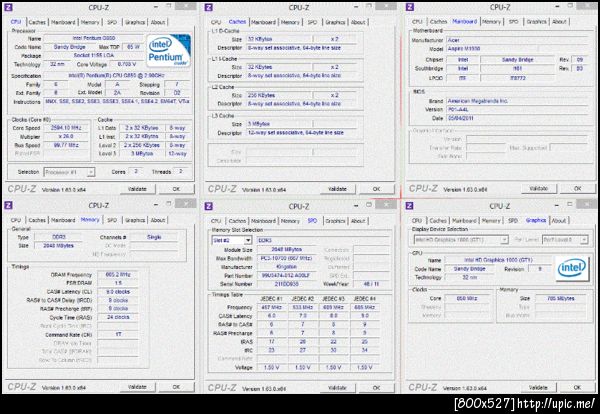
Task: Click the purple Z icon in the Memory Slot Selection window
Action: (209, 206)
